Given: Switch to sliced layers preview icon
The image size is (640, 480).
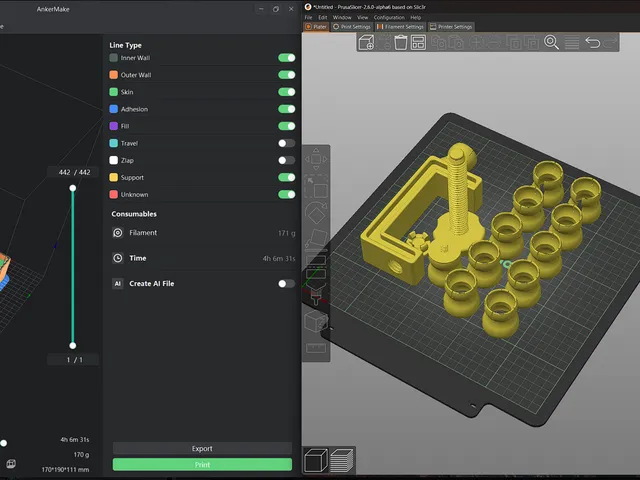Looking at the screenshot, I should (x=342, y=460).
